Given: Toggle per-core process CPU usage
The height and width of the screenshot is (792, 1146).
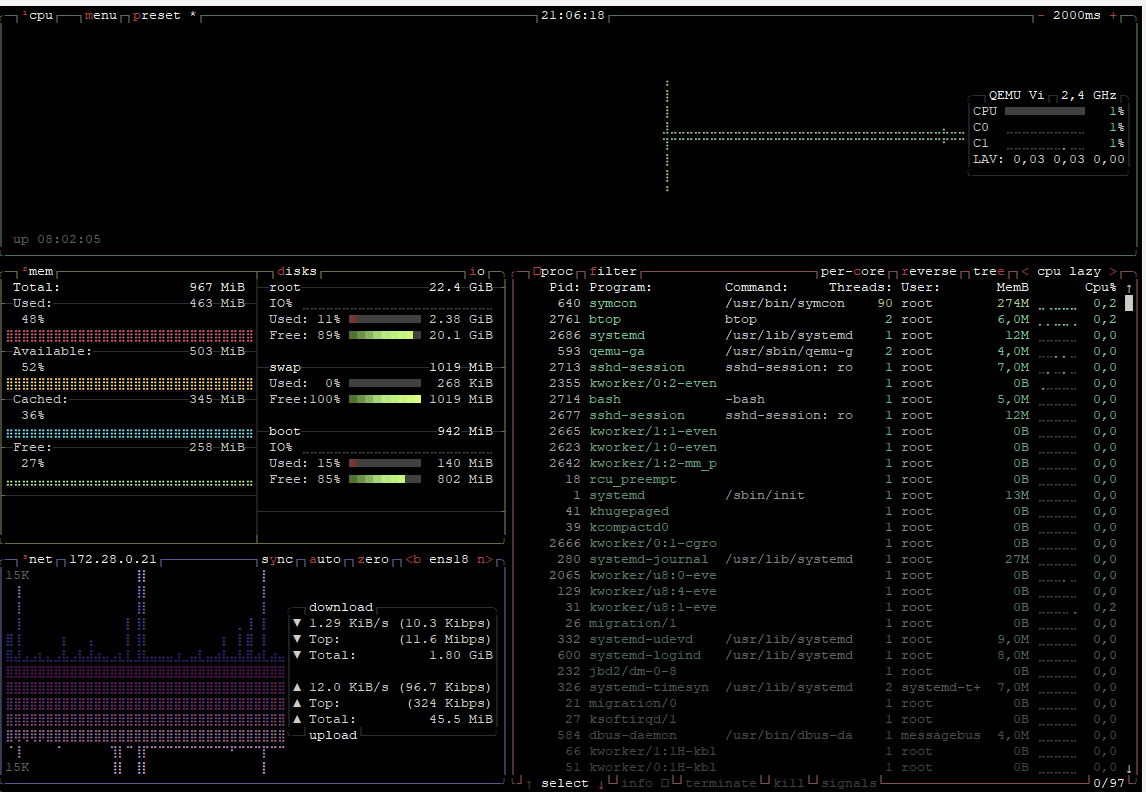Looking at the screenshot, I should [852, 271].
